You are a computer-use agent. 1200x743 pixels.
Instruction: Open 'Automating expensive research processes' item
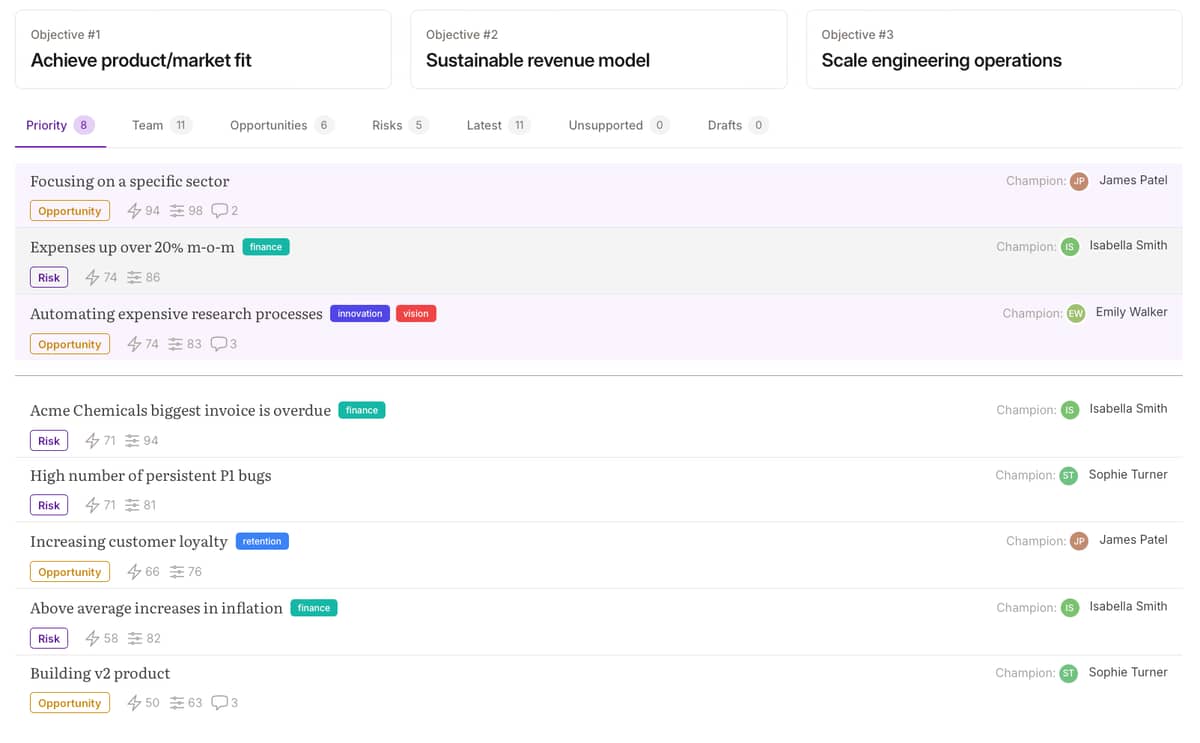tap(176, 314)
